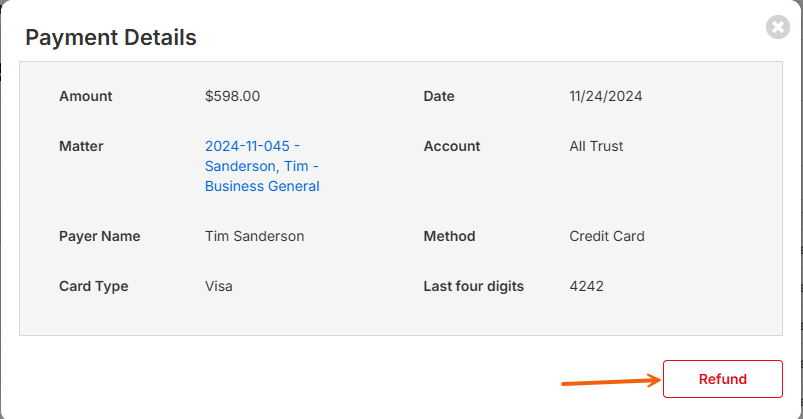
Task: Click the $598.00 amount value
Action: coord(232,97)
